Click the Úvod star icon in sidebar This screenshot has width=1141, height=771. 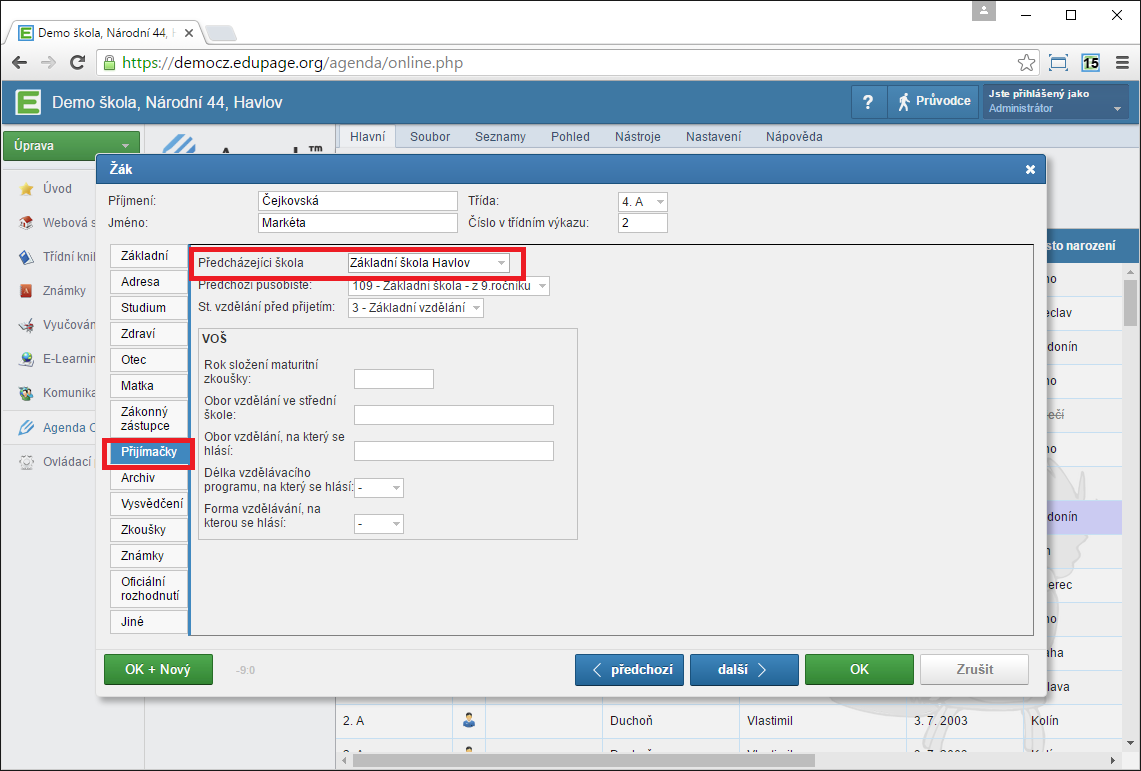[x=27, y=189]
